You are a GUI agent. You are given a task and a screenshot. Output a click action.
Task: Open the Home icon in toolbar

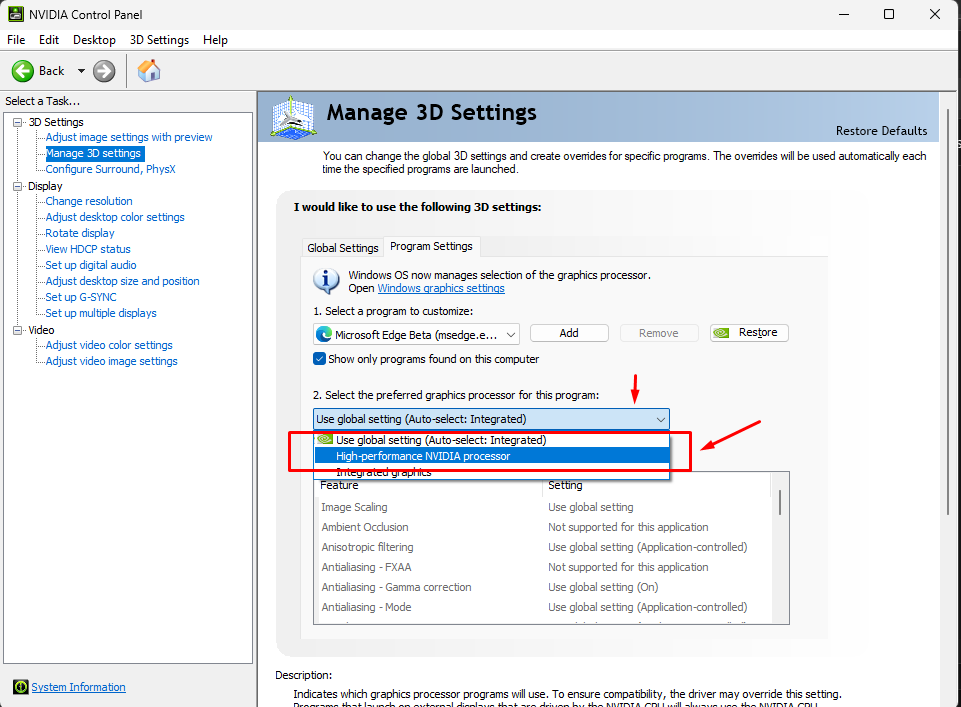149,71
